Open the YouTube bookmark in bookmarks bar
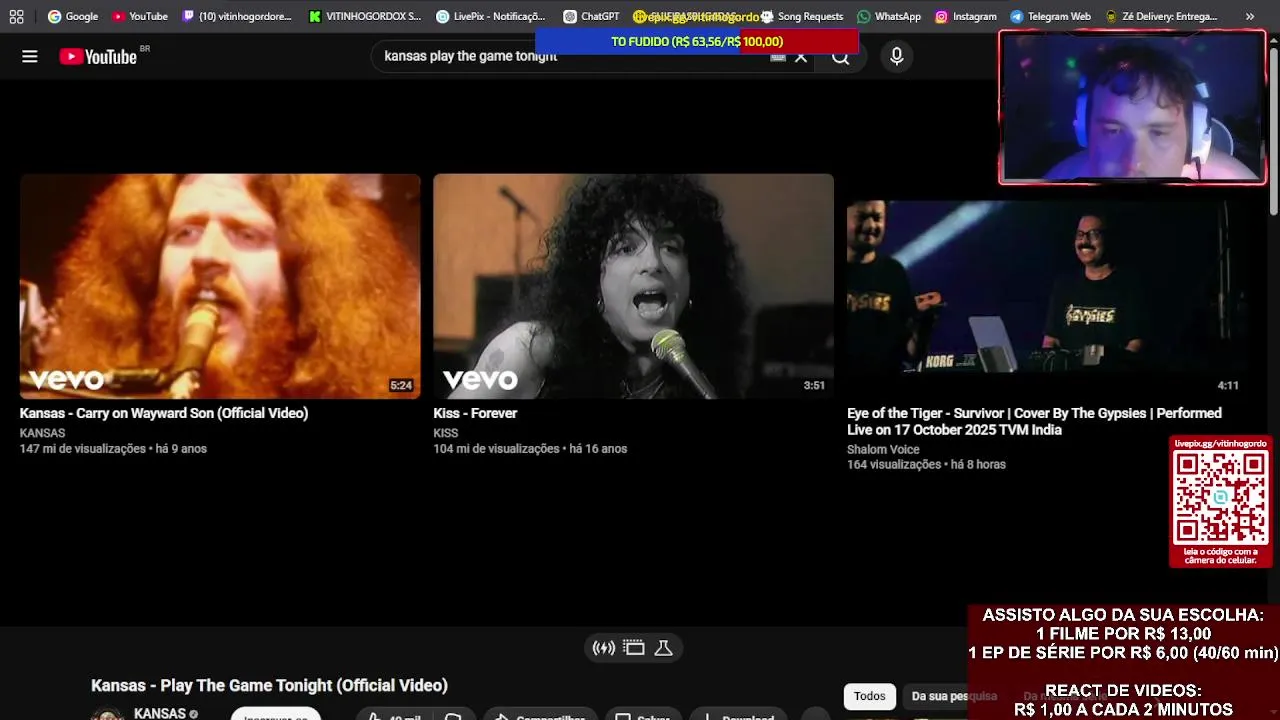 click(140, 16)
